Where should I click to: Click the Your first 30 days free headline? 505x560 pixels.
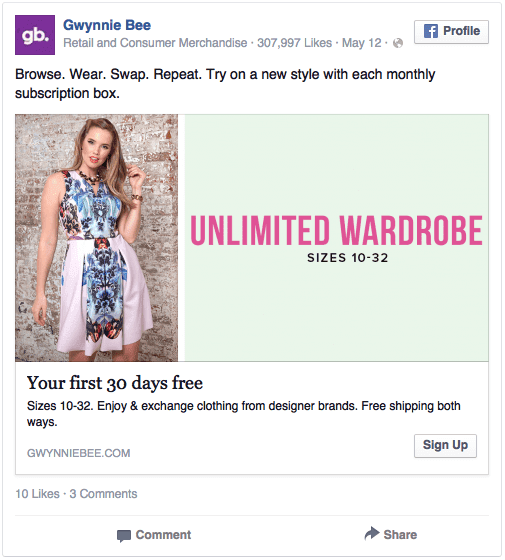click(x=115, y=383)
